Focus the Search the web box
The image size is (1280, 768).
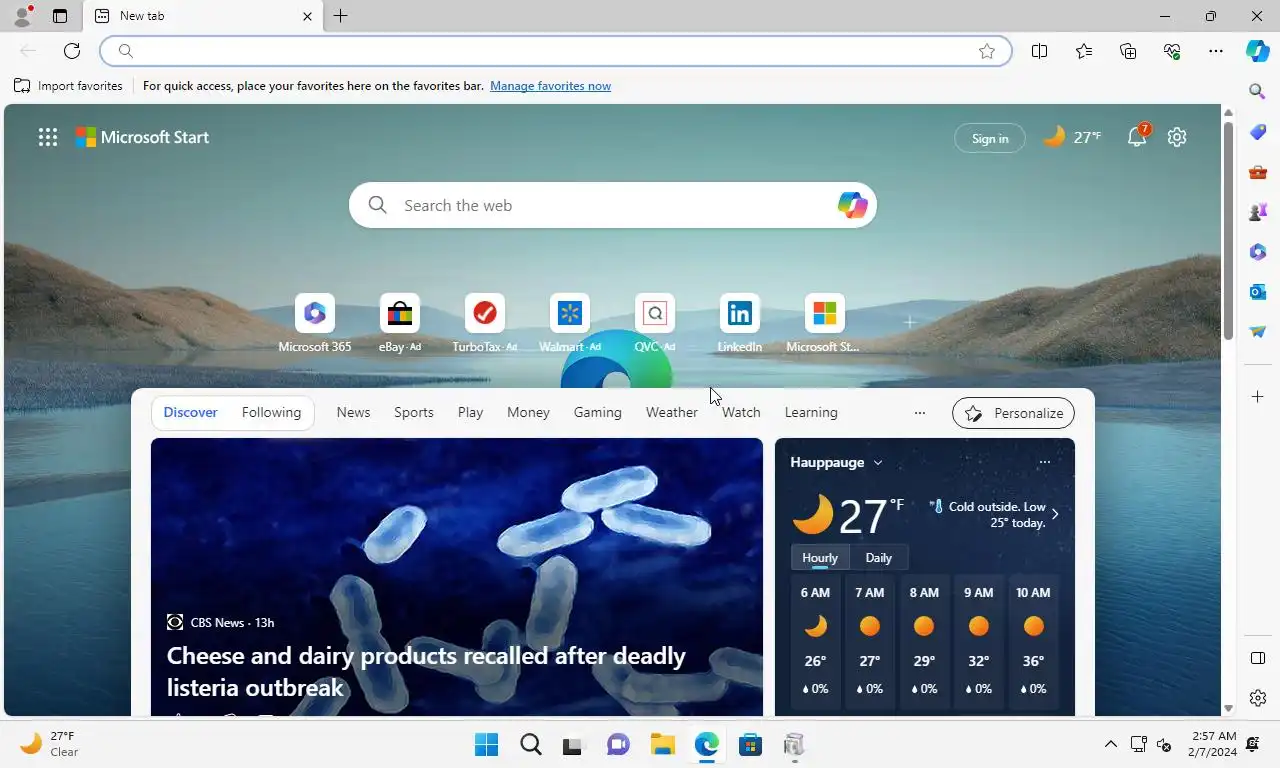point(612,205)
